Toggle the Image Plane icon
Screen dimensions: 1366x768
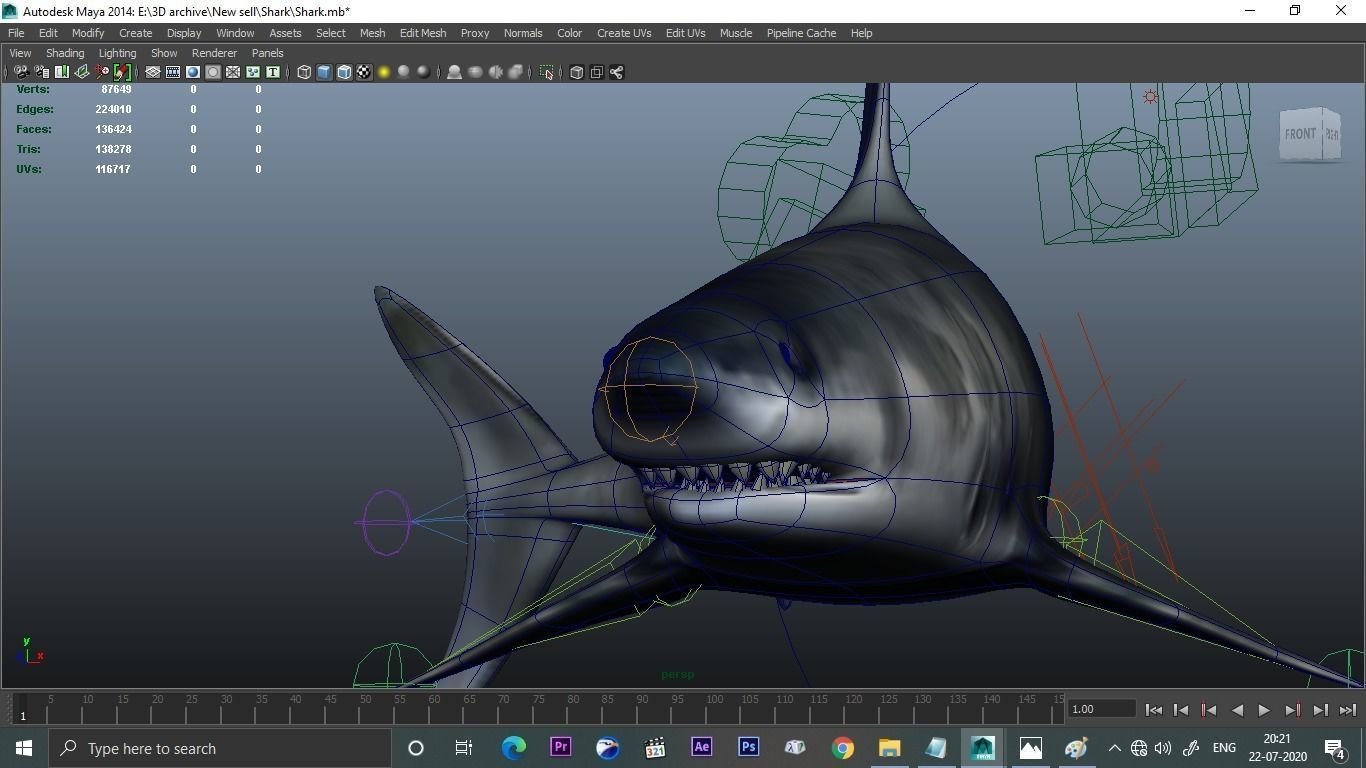point(82,72)
